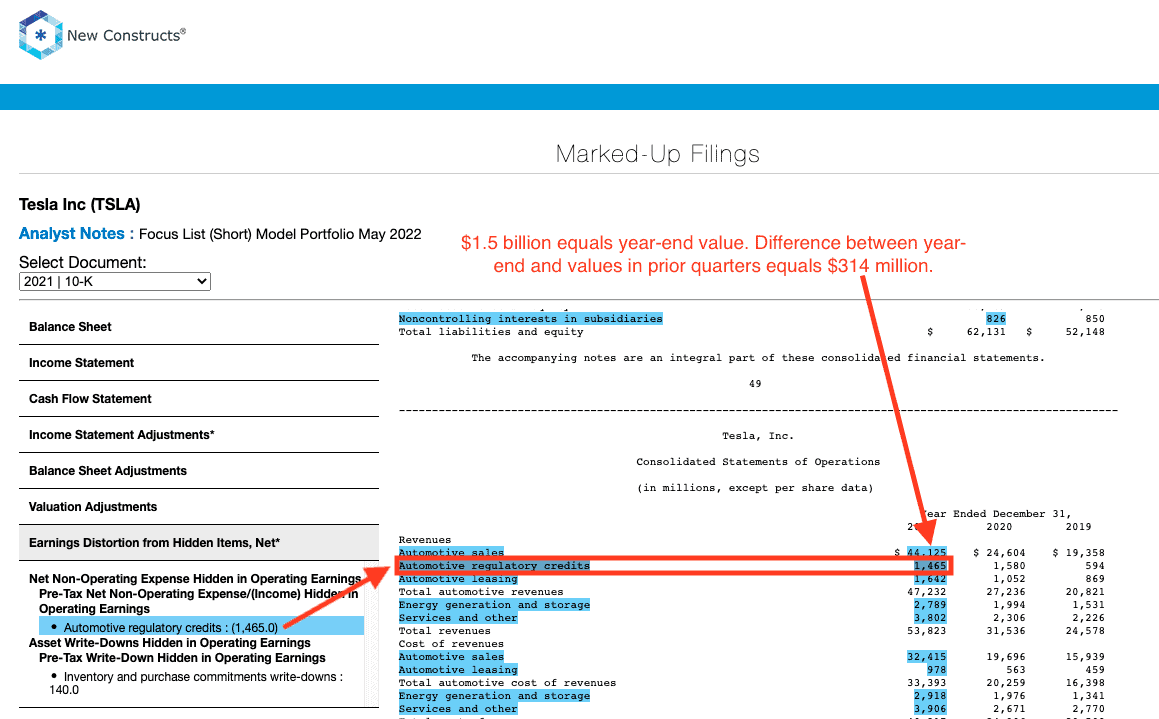Viewport: 1159px width, 719px height.
Task: Click highlighted Automotive sales under Revenues
Action: coord(451,553)
